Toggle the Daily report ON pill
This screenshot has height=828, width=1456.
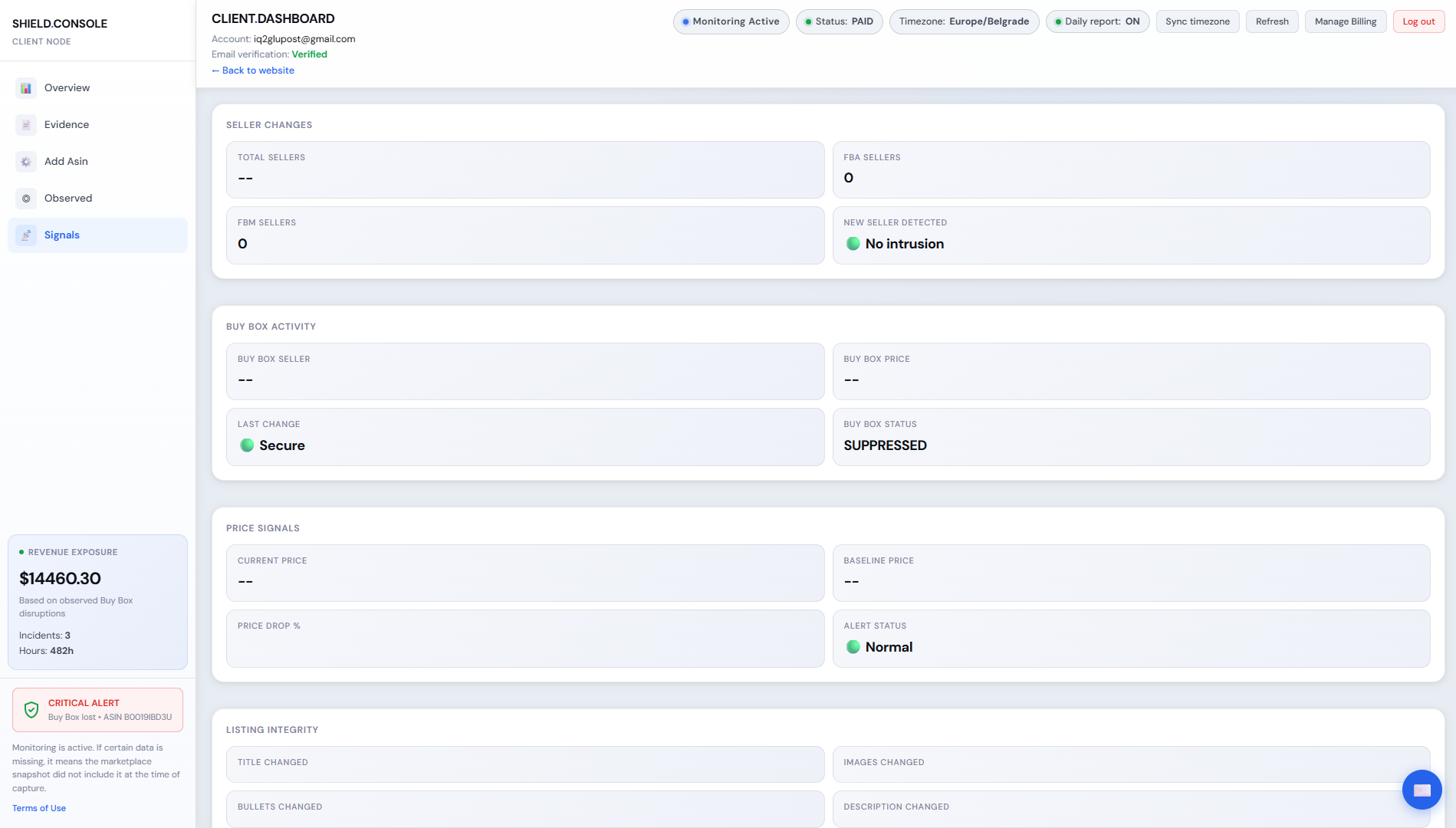(x=1097, y=21)
